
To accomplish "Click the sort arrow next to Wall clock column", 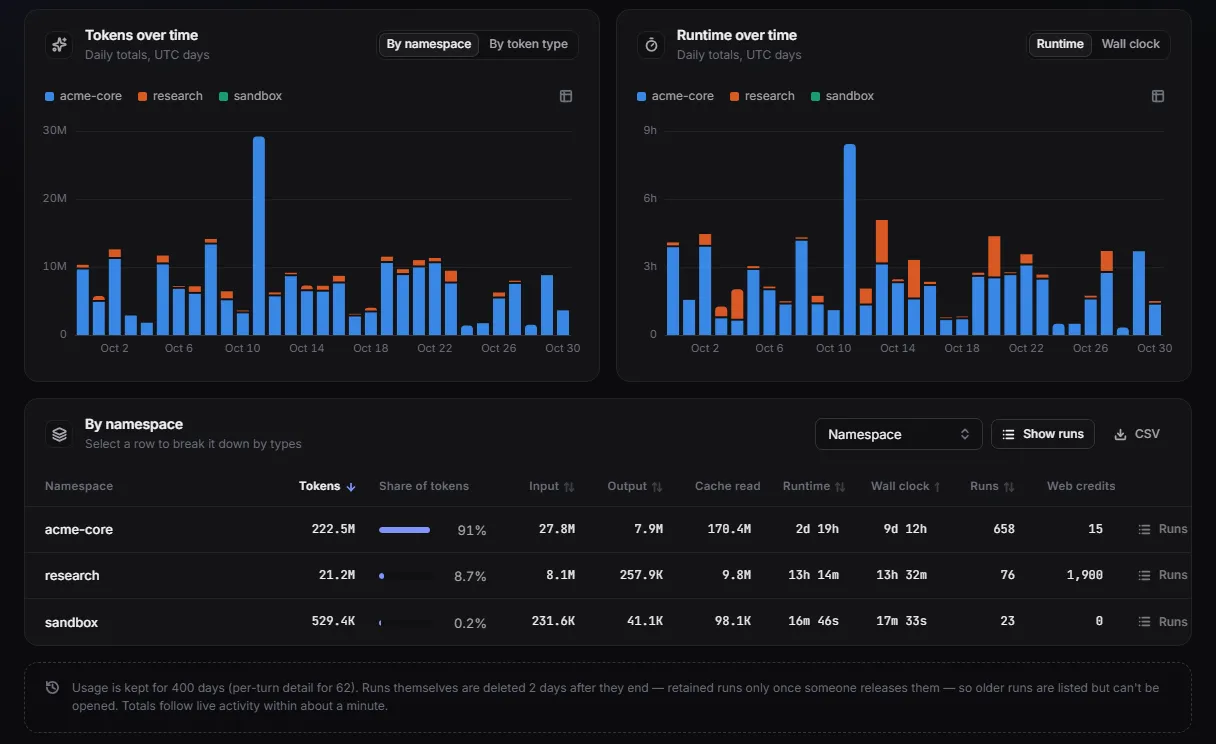I will point(937,487).
